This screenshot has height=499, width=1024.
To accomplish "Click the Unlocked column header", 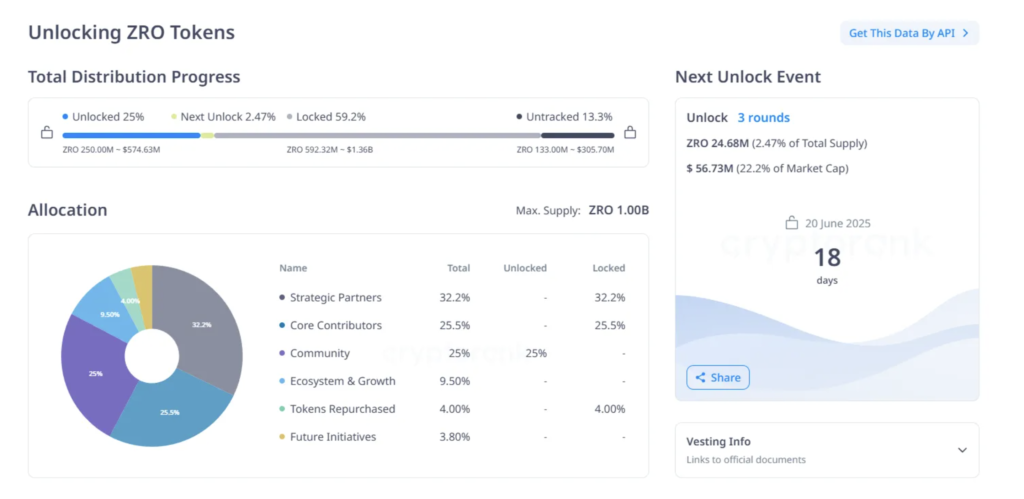I will [525, 268].
